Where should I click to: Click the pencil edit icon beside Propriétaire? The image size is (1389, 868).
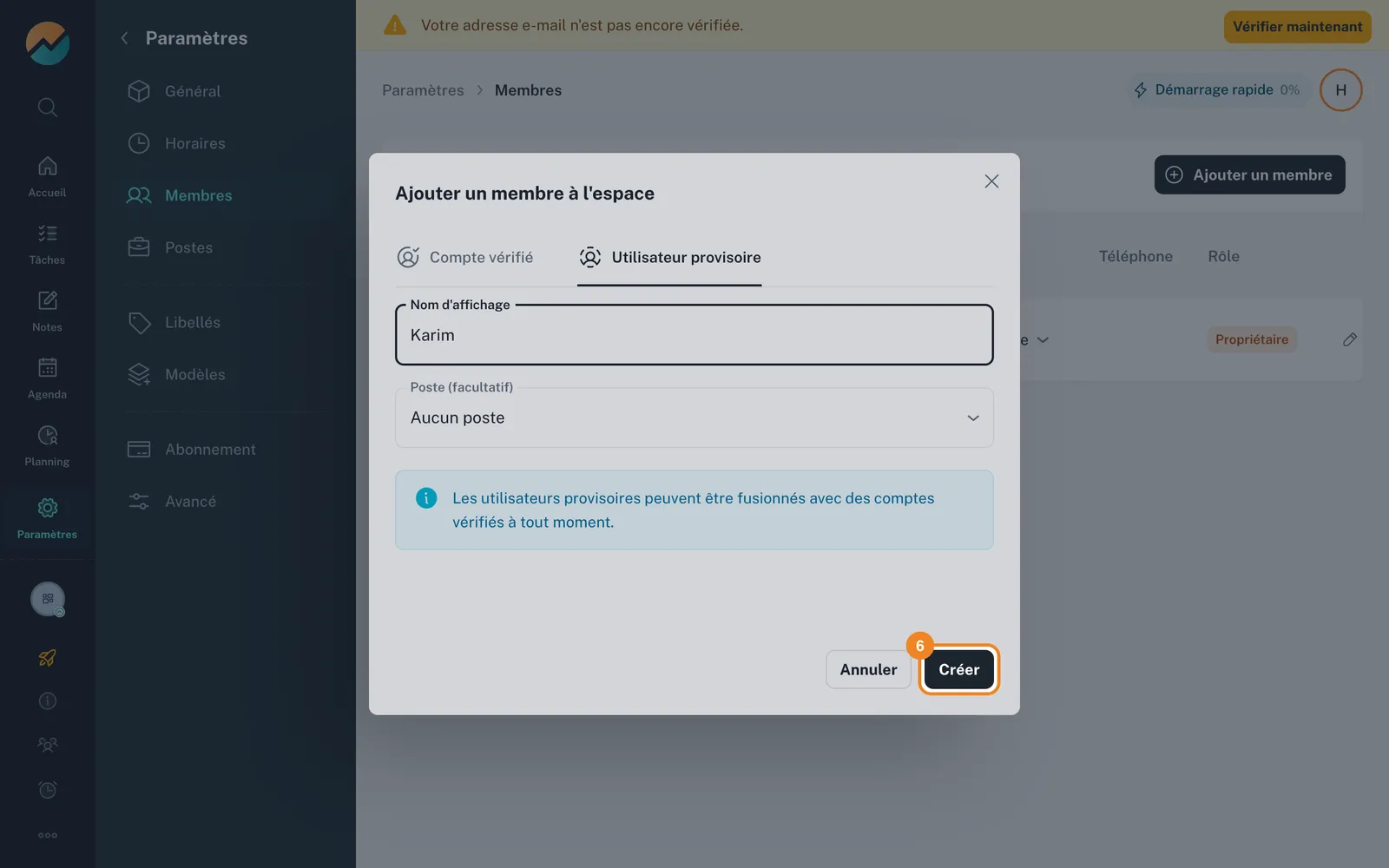pyautogui.click(x=1349, y=339)
